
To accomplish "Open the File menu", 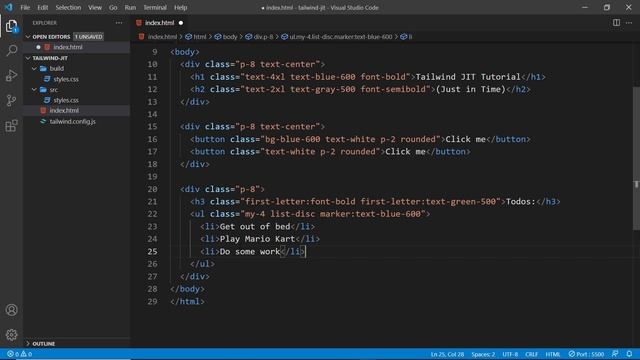I will click(x=25, y=7).
